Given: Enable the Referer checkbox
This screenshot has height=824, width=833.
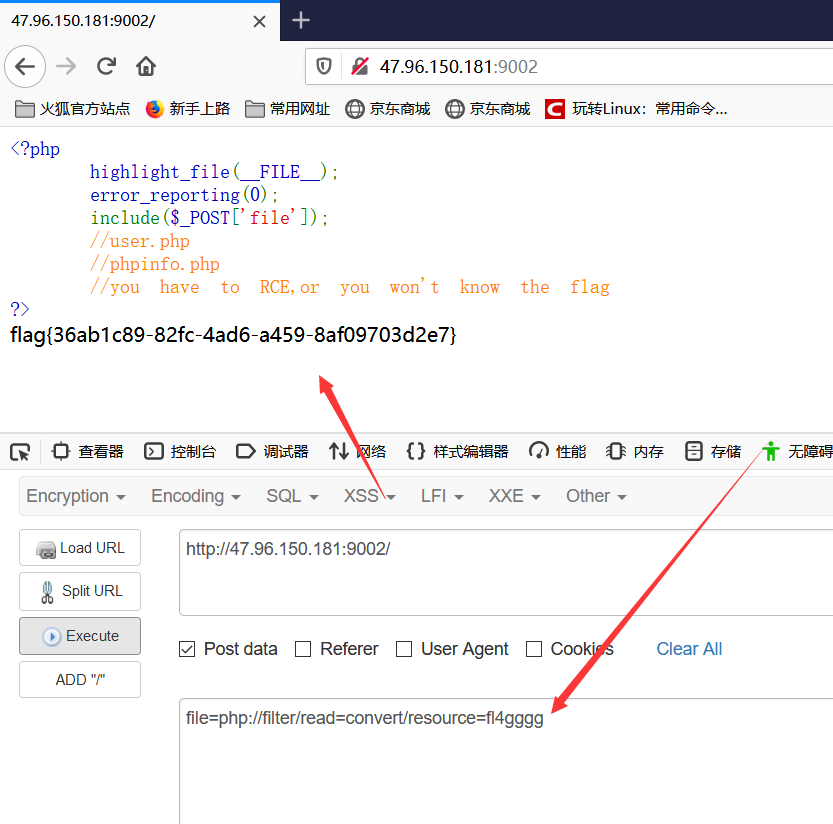Looking at the screenshot, I should click(303, 649).
